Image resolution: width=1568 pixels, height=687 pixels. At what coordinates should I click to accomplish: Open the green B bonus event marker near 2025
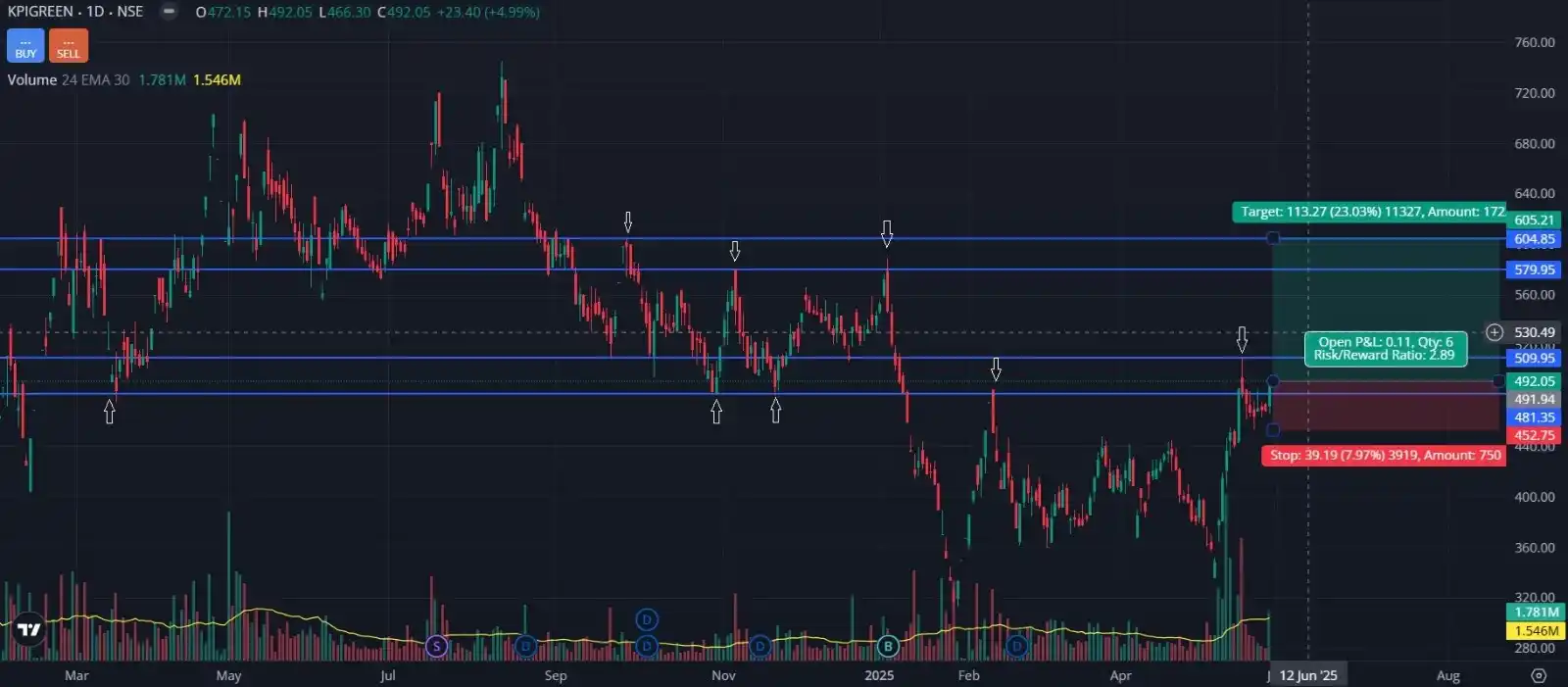coord(888,646)
